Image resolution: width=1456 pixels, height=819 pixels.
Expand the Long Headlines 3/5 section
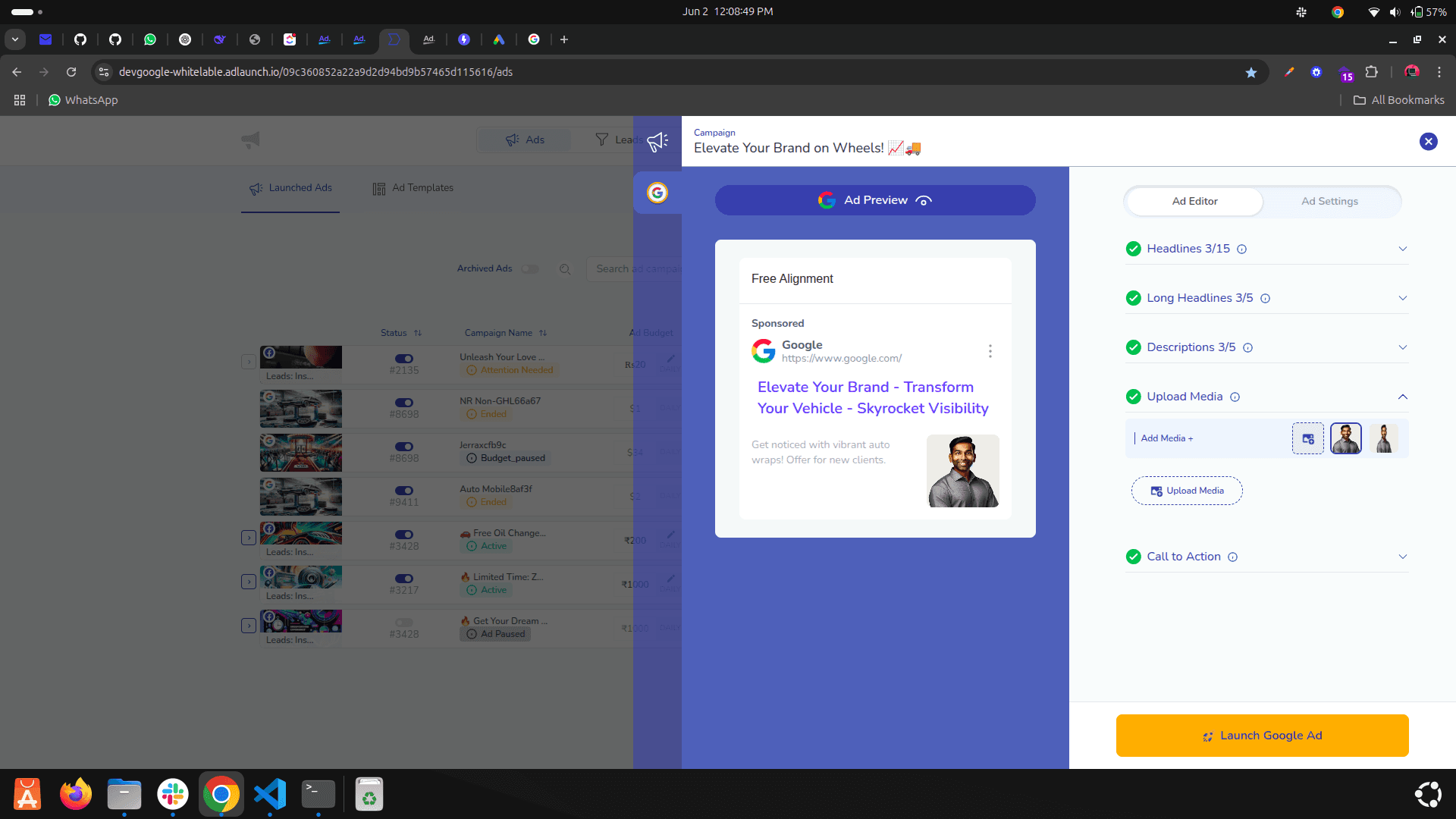tap(1403, 298)
